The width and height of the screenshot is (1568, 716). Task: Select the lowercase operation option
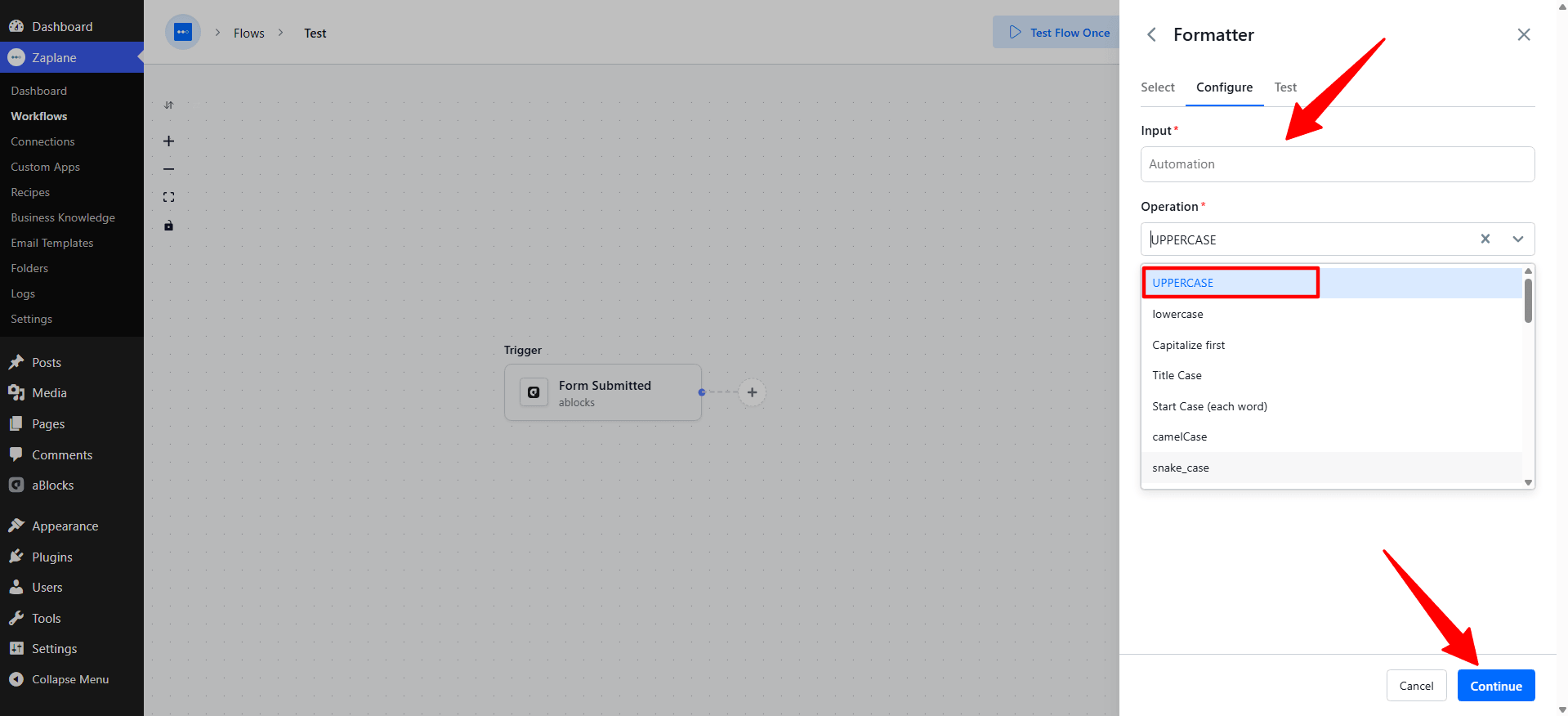pyautogui.click(x=1332, y=314)
